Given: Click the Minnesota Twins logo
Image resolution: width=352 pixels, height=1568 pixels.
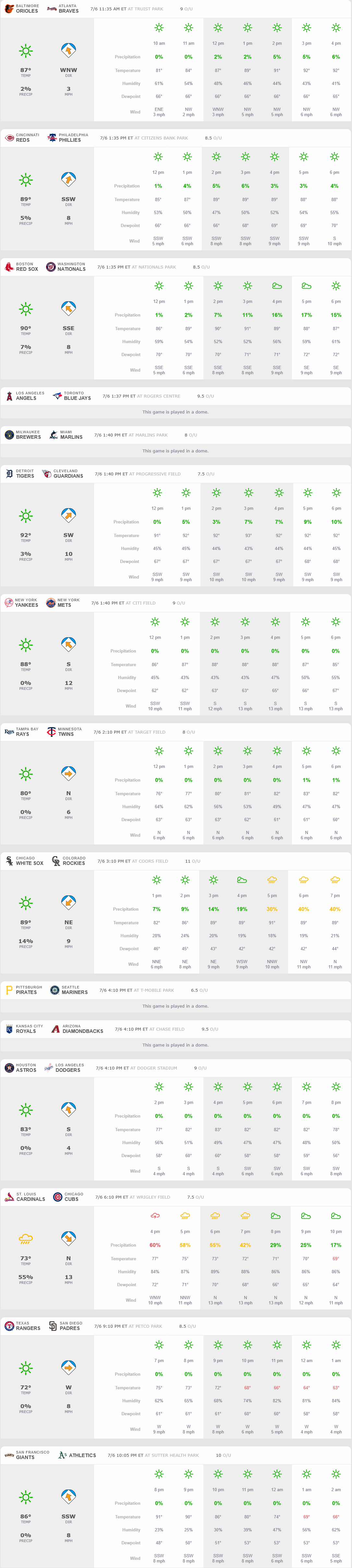Looking at the screenshot, I should [x=52, y=732].
